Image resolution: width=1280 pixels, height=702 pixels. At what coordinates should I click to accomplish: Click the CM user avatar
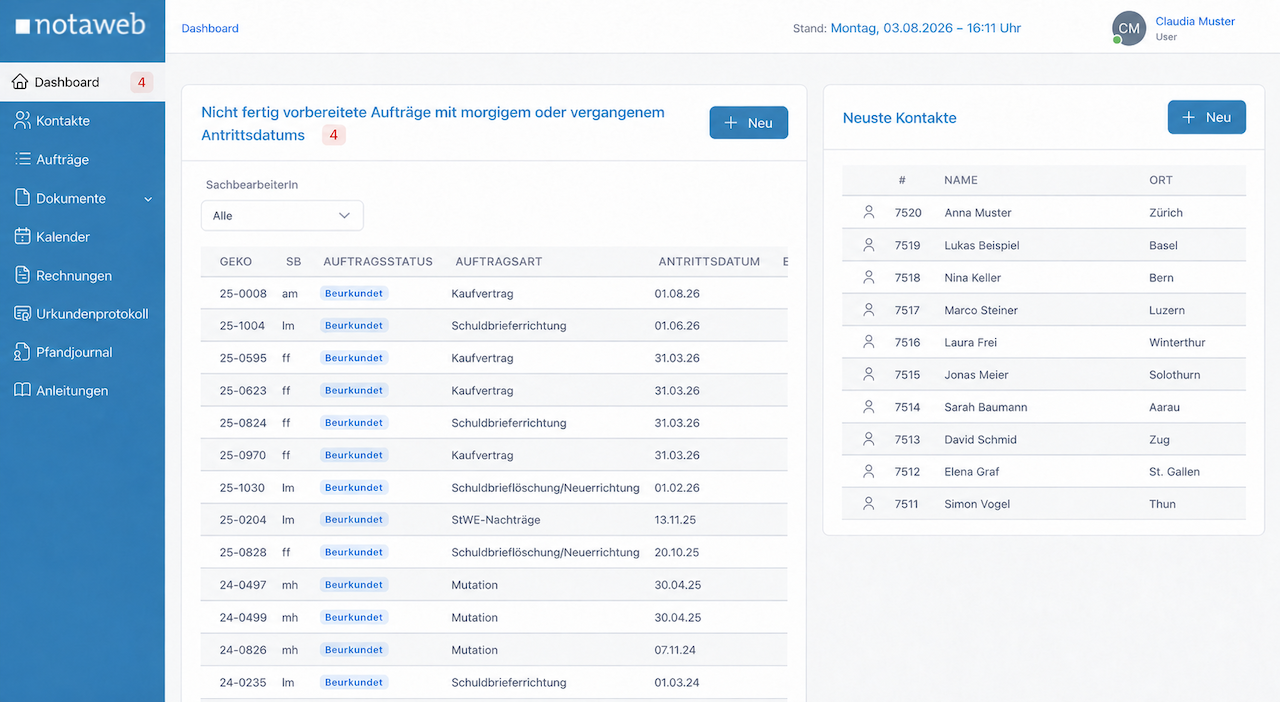click(x=1129, y=28)
